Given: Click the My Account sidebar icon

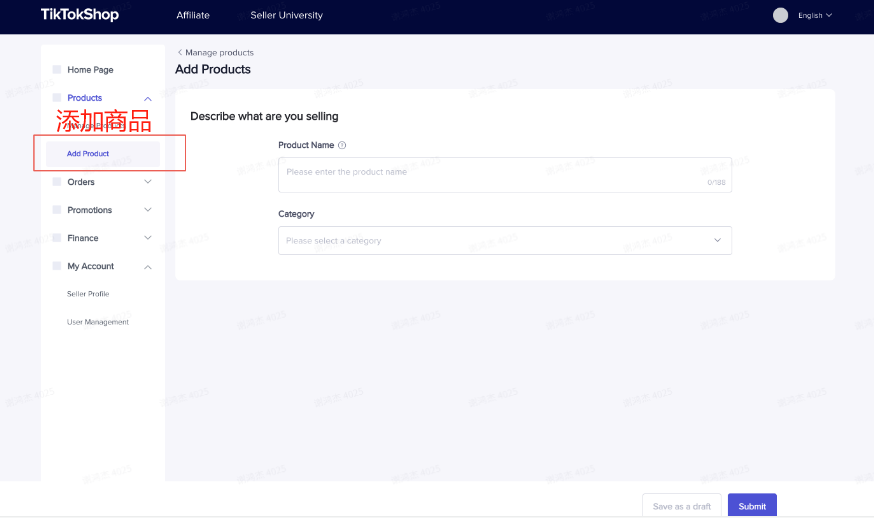Looking at the screenshot, I should (x=57, y=266).
